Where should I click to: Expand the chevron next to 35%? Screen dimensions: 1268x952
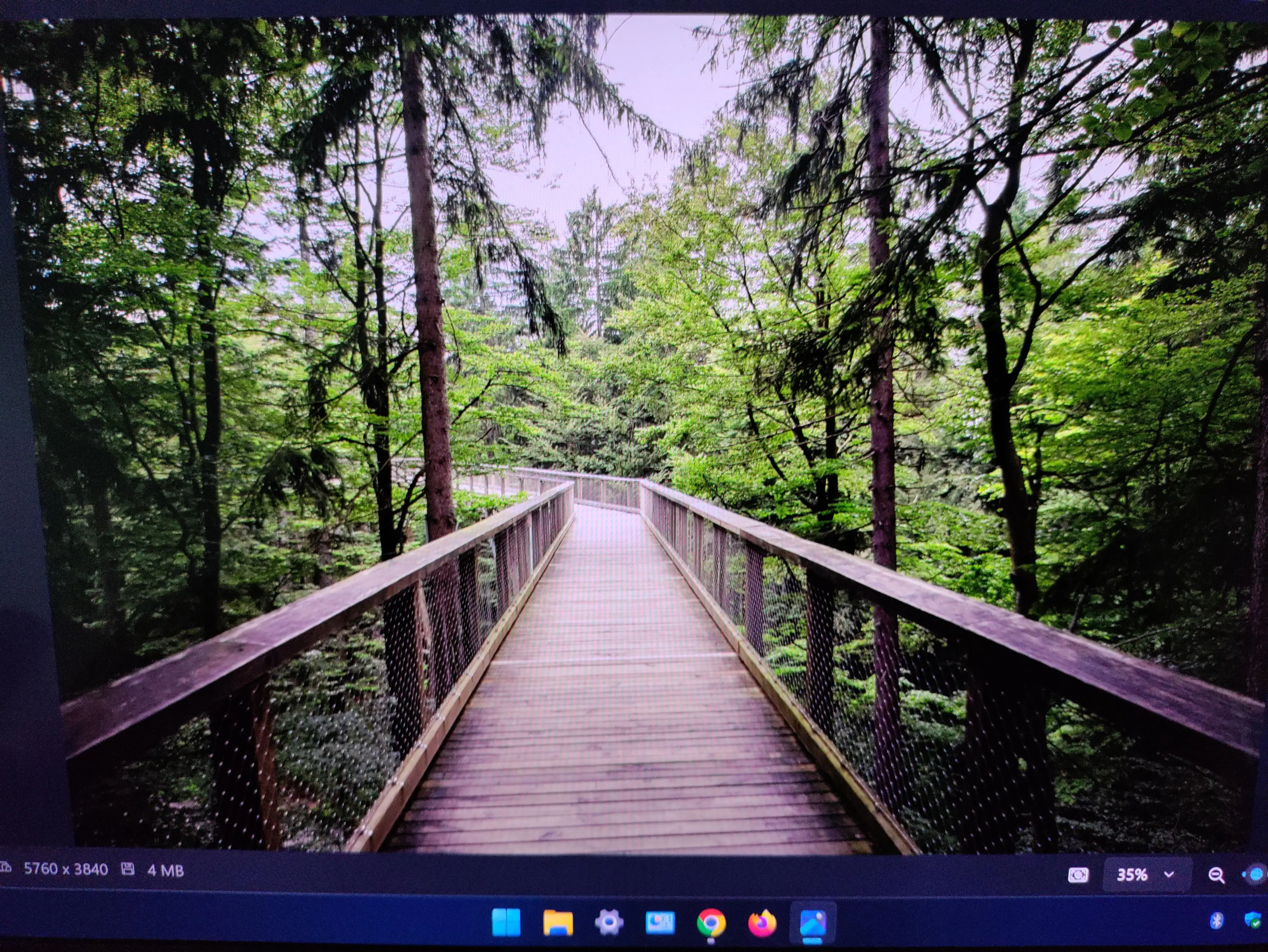(1169, 875)
